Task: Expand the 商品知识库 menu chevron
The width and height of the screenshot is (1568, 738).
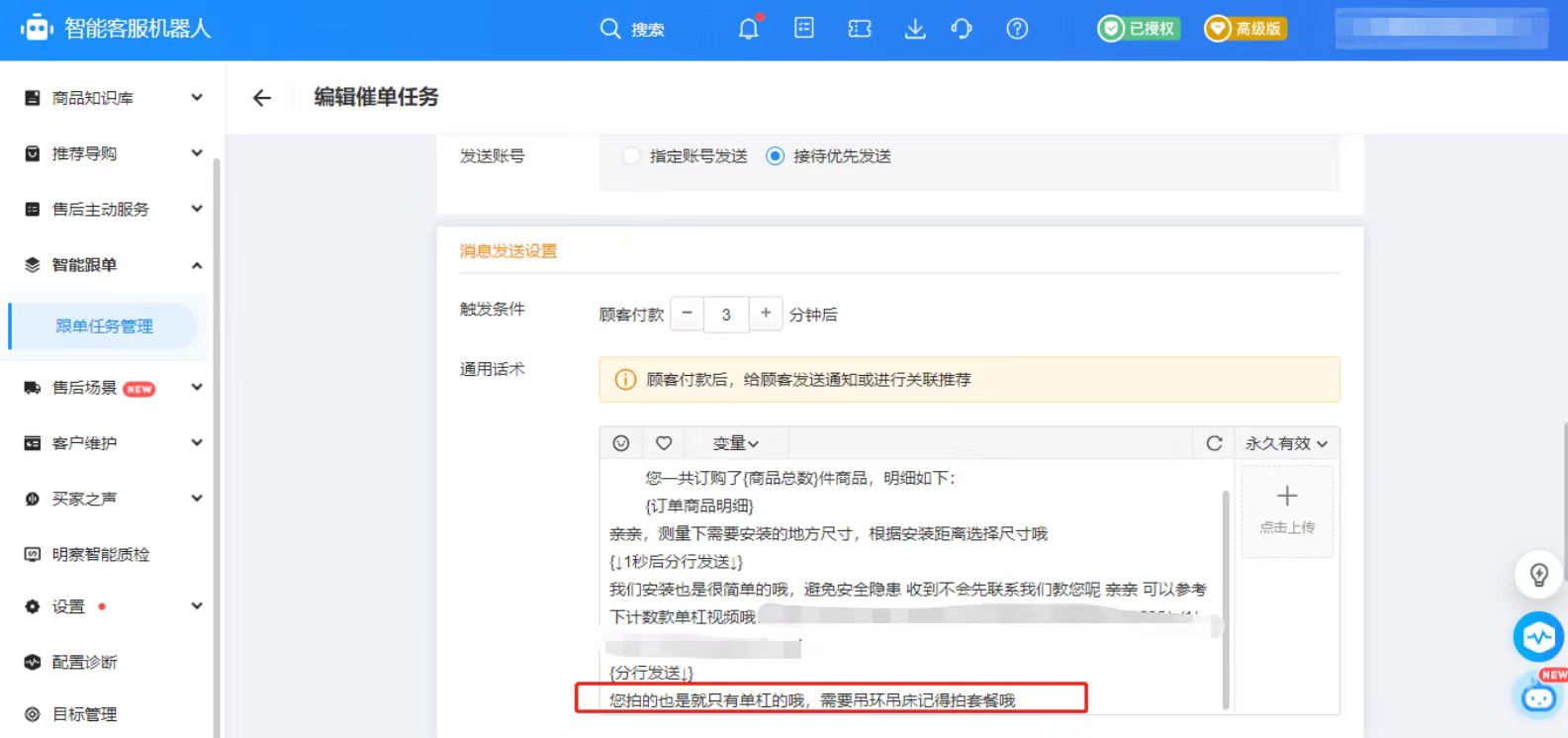Action: [x=197, y=97]
